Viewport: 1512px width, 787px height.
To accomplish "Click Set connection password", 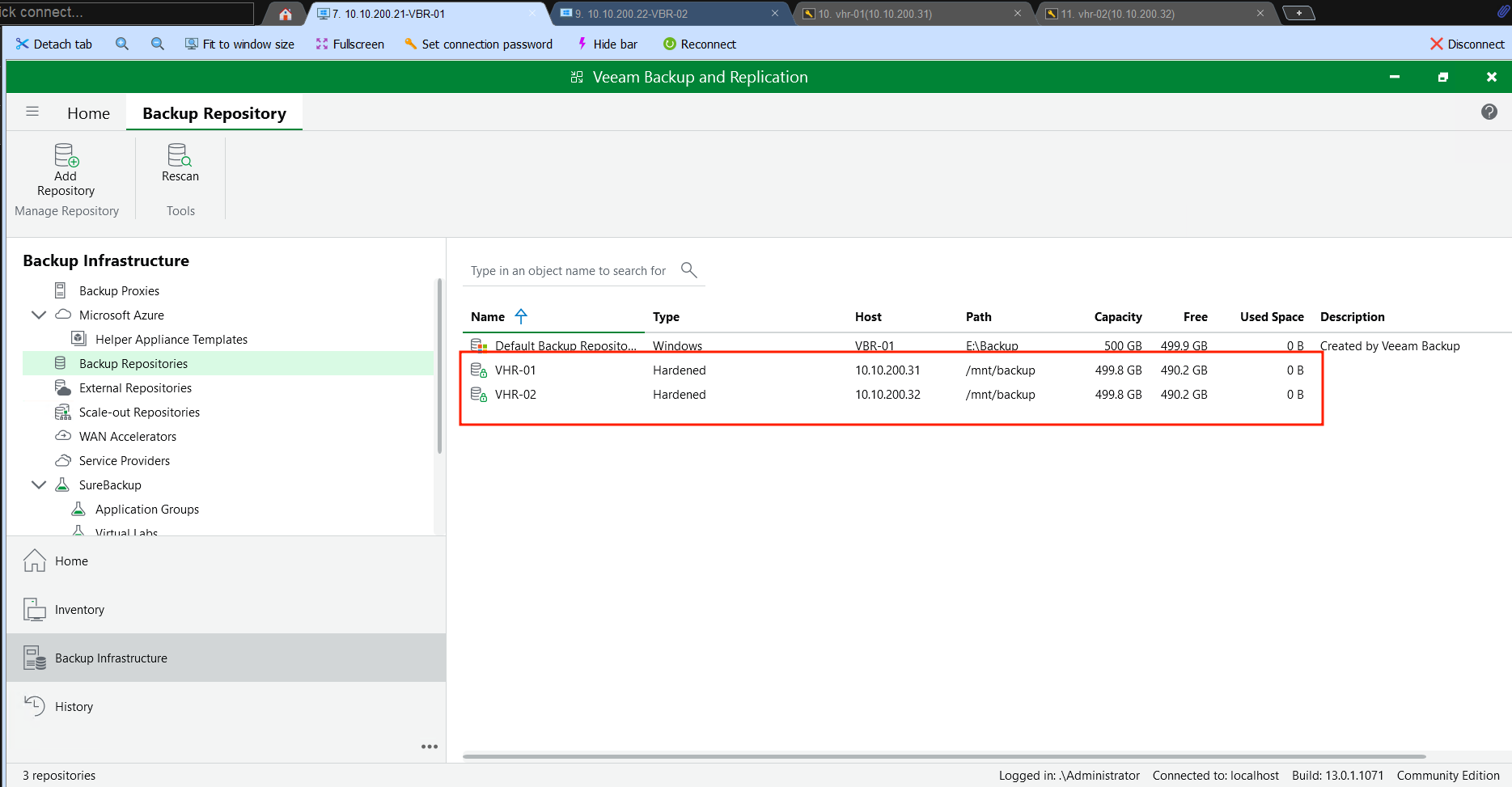I will tap(478, 44).
